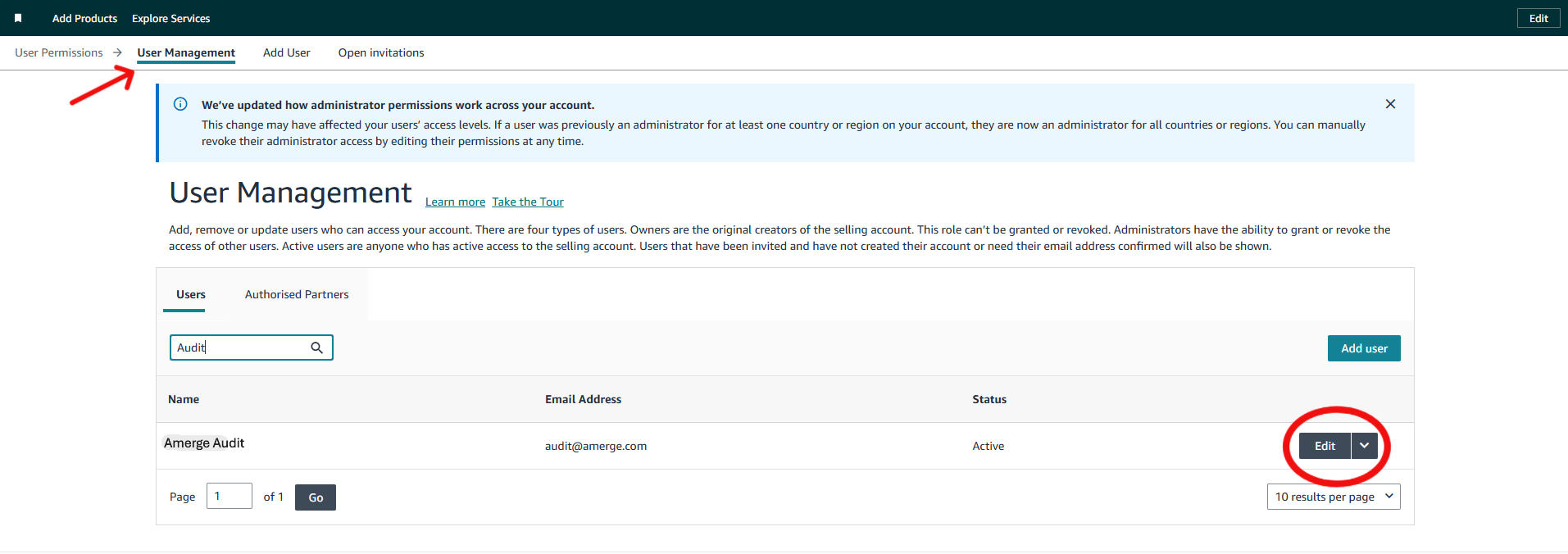Select User Management in navigation
The height and width of the screenshot is (554, 1568).
click(186, 52)
